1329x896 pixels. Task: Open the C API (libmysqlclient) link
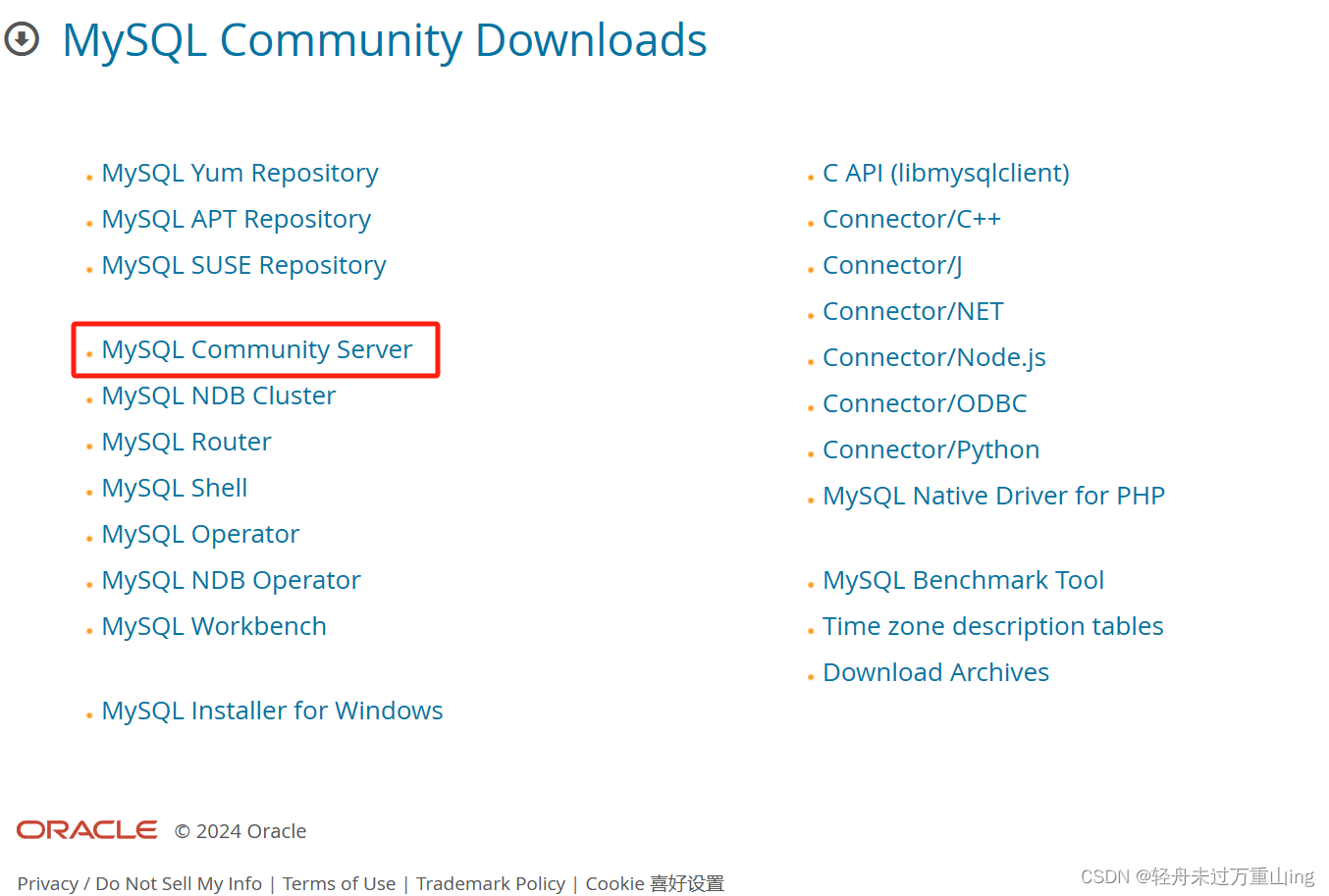[946, 173]
